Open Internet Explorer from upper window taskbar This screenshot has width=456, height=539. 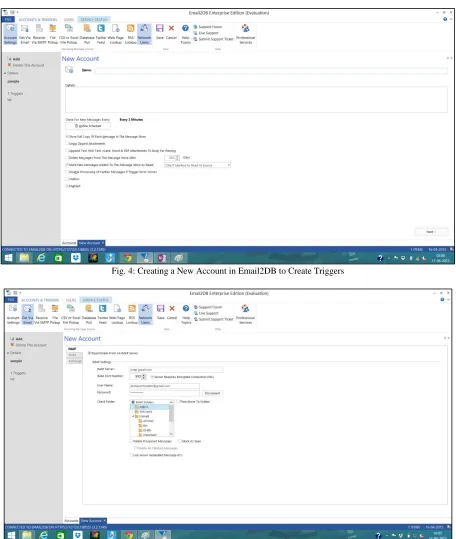41,257
